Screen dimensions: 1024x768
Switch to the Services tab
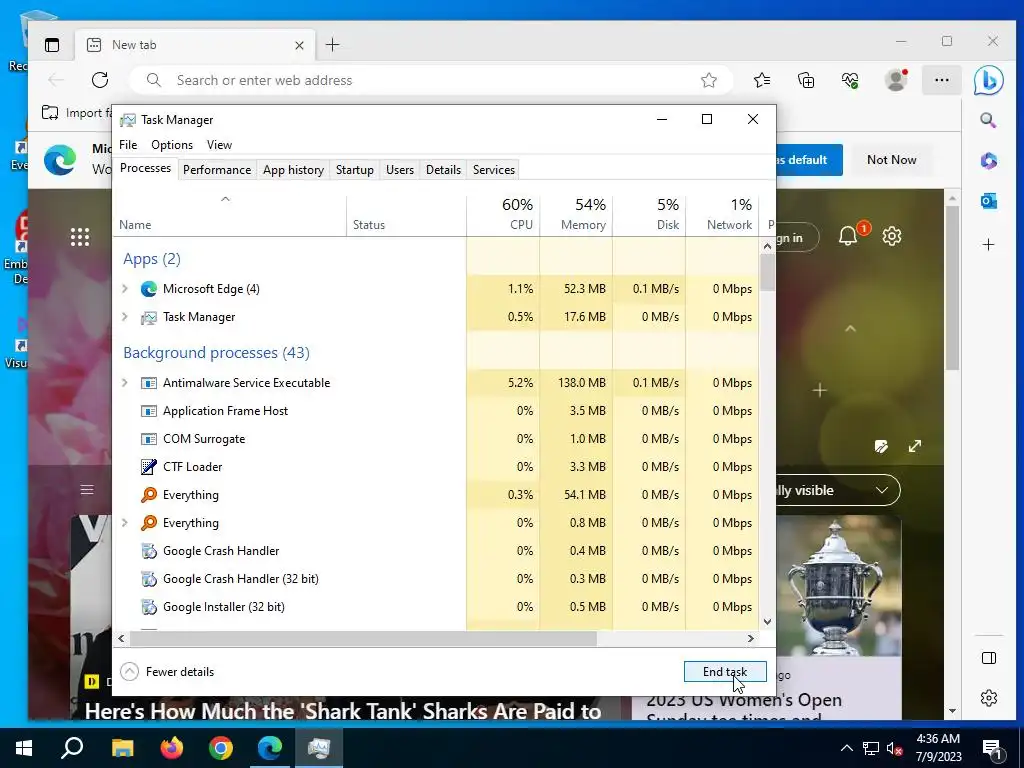[x=494, y=170]
